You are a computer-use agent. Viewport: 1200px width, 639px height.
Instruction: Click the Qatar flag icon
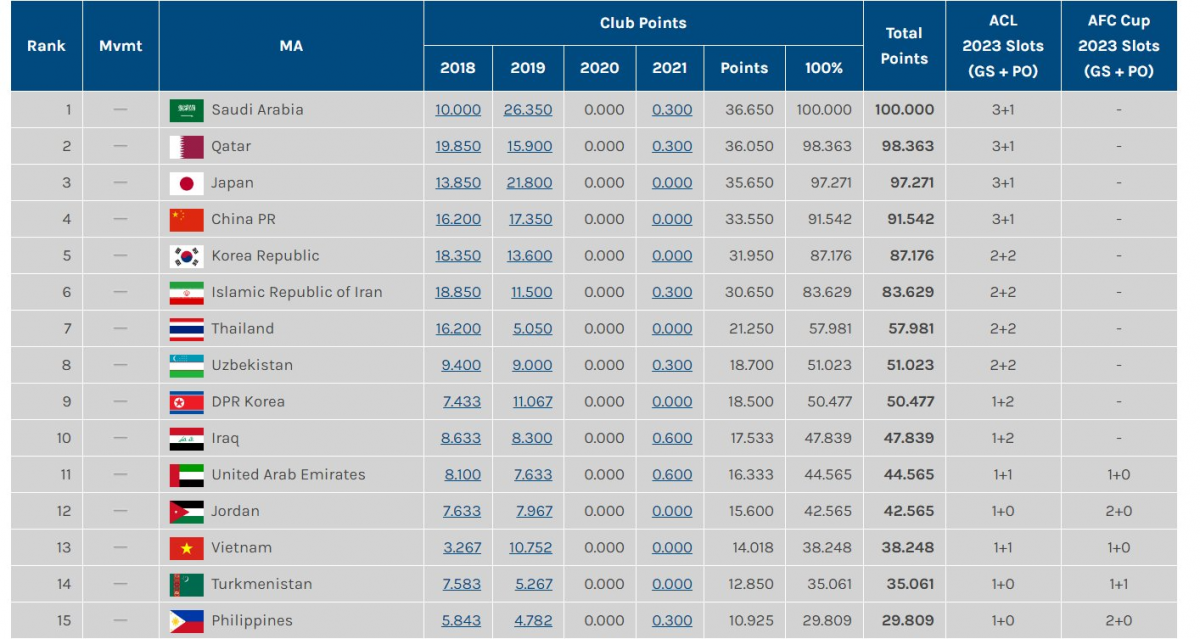point(186,147)
